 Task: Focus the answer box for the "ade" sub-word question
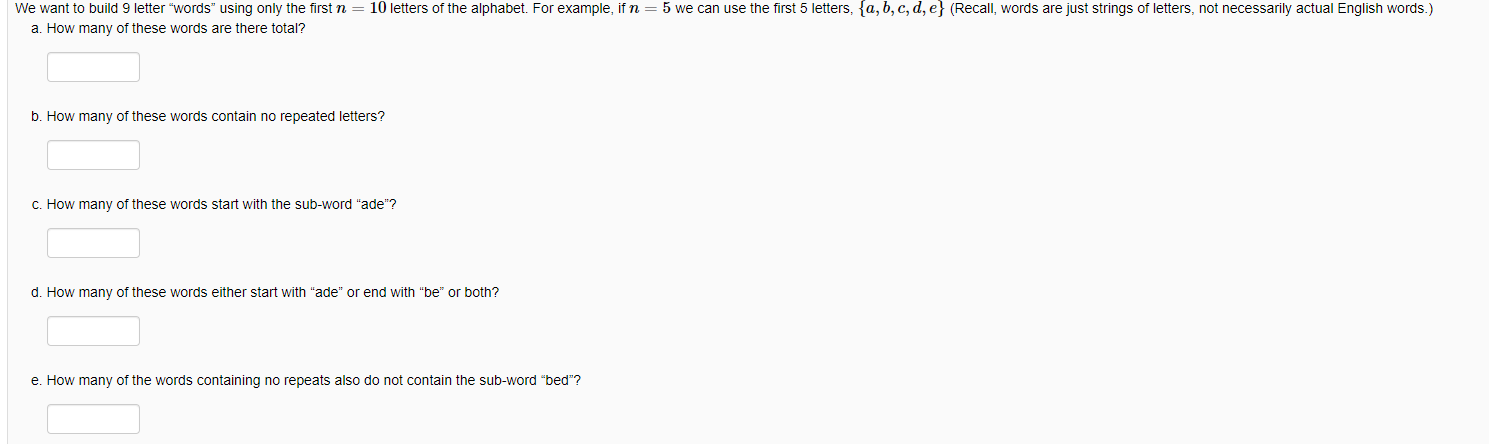[x=93, y=243]
